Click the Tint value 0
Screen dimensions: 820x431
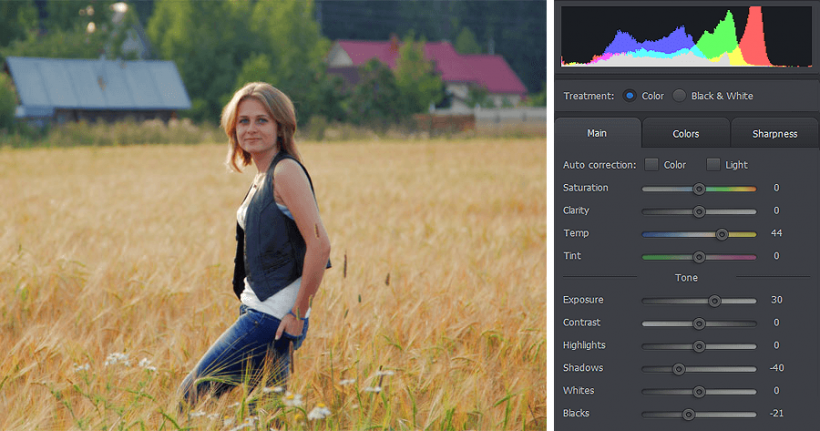point(777,256)
